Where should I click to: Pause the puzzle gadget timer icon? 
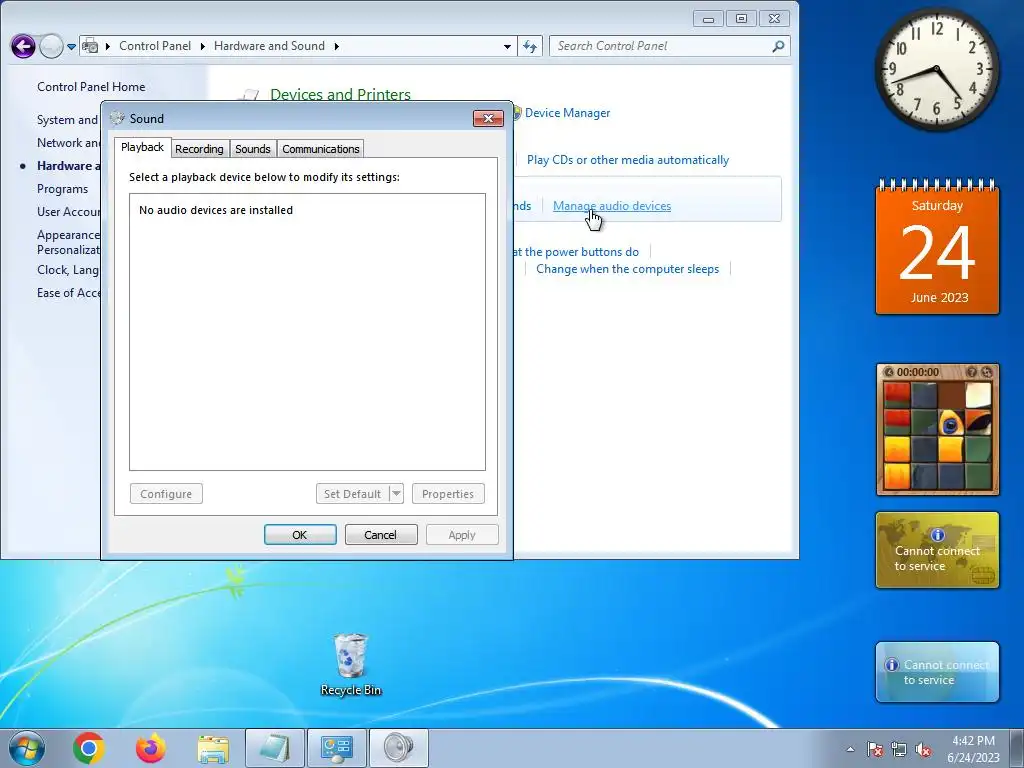tap(888, 372)
